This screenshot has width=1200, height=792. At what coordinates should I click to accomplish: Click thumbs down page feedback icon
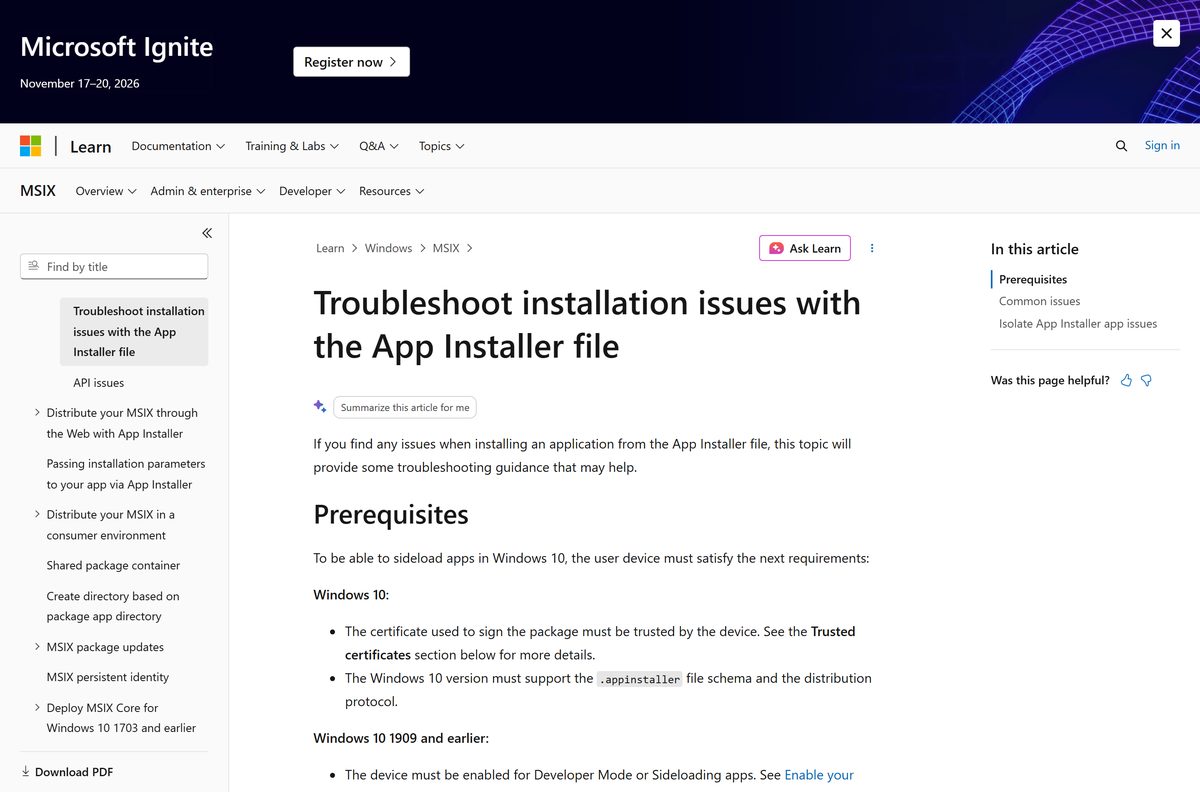(1147, 380)
